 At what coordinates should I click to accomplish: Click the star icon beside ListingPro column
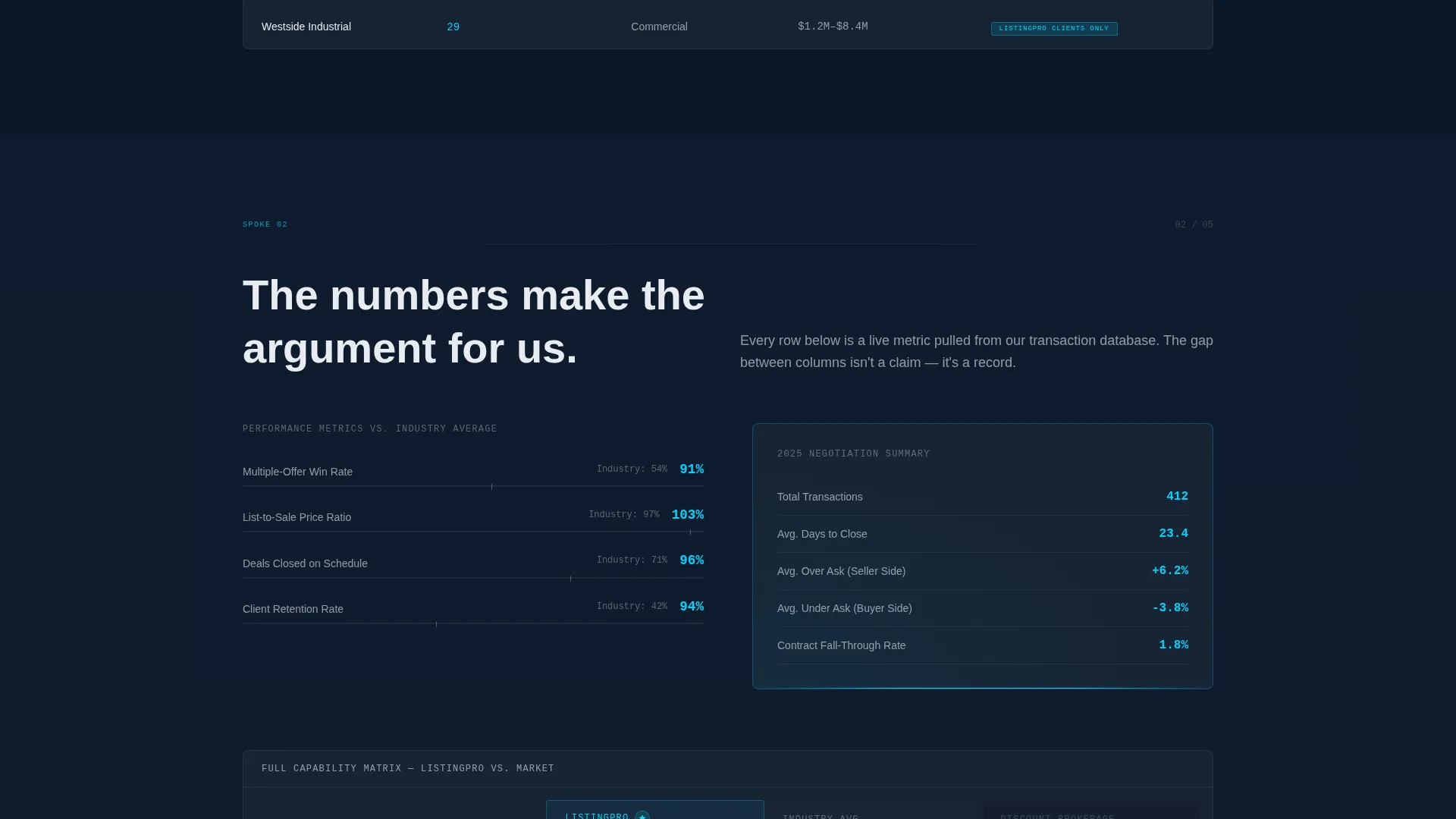(642, 815)
